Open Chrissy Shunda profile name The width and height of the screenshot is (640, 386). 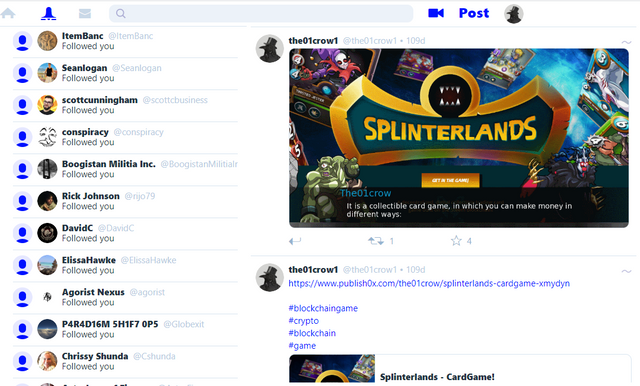click(x=95, y=356)
